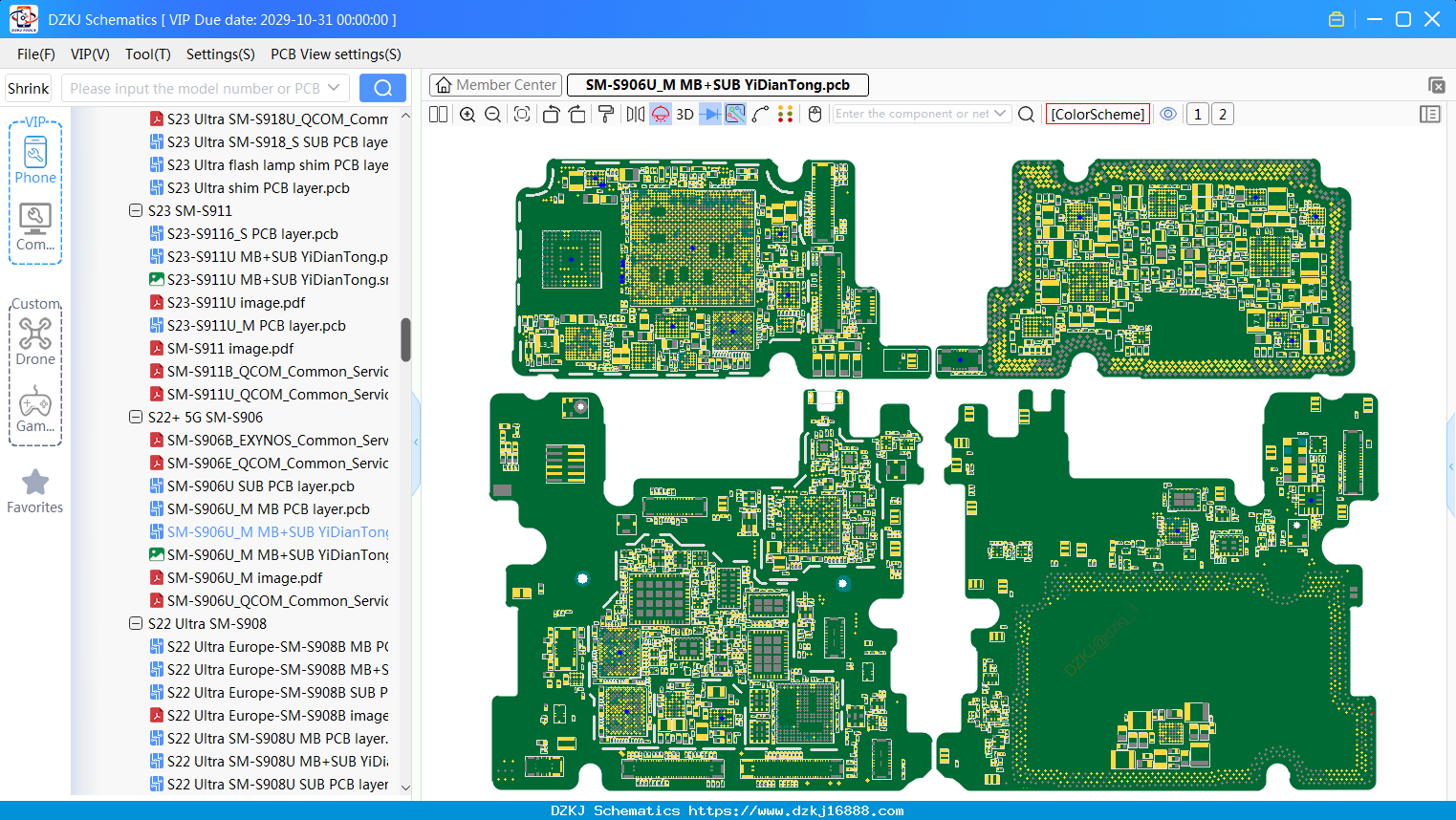The image size is (1456, 820).
Task: Rotate the board left icon
Action: pos(551,114)
